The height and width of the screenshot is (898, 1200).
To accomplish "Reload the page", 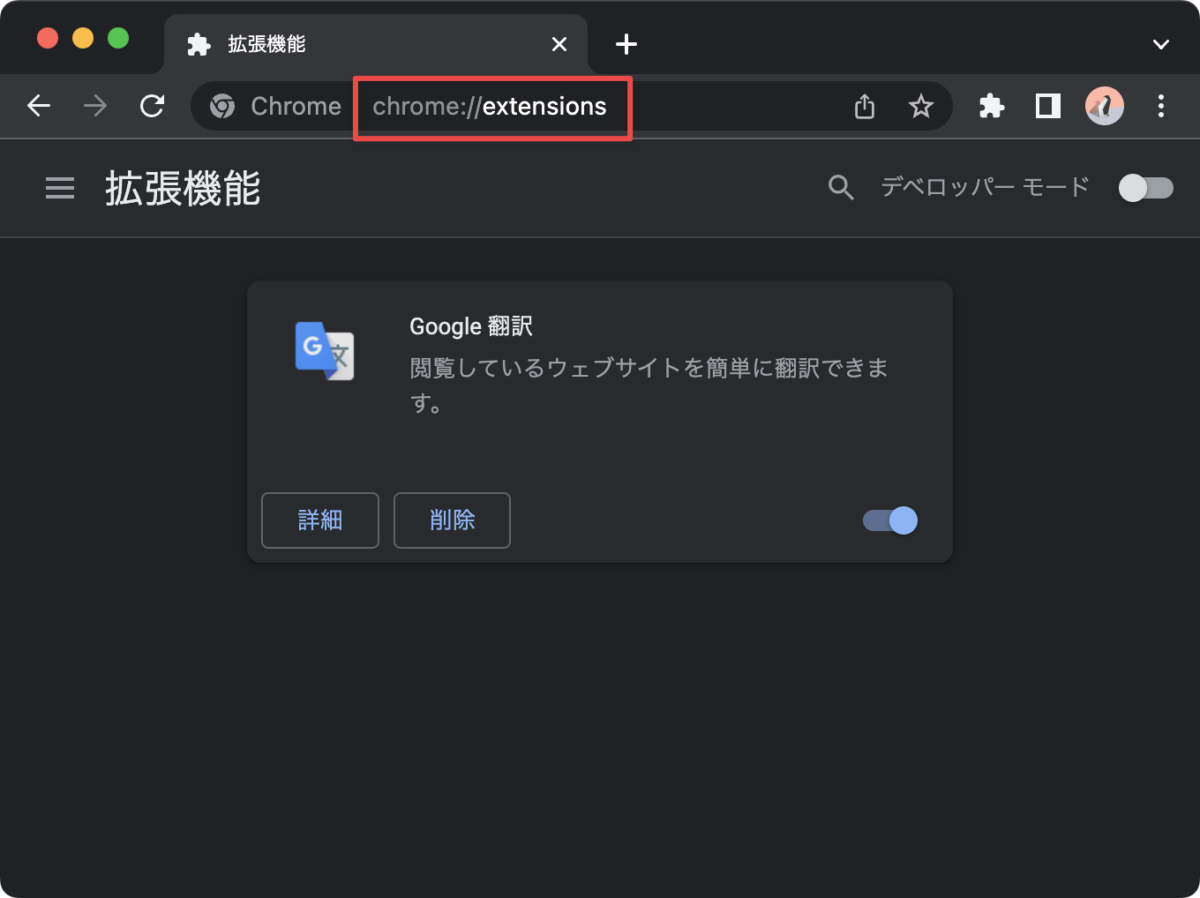I will point(152,106).
